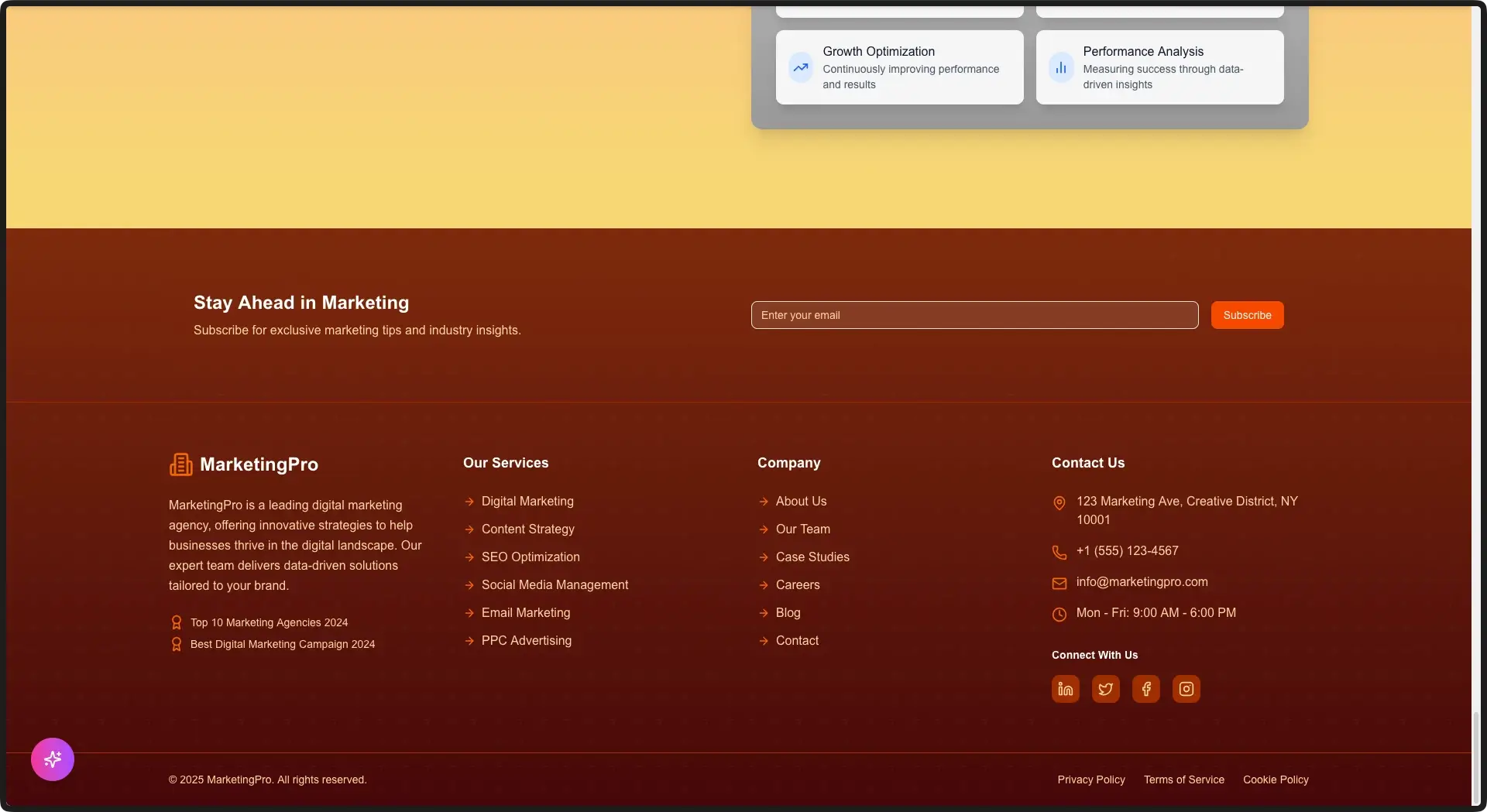1487x812 pixels.
Task: Open the Content Strategy link
Action: click(x=528, y=529)
